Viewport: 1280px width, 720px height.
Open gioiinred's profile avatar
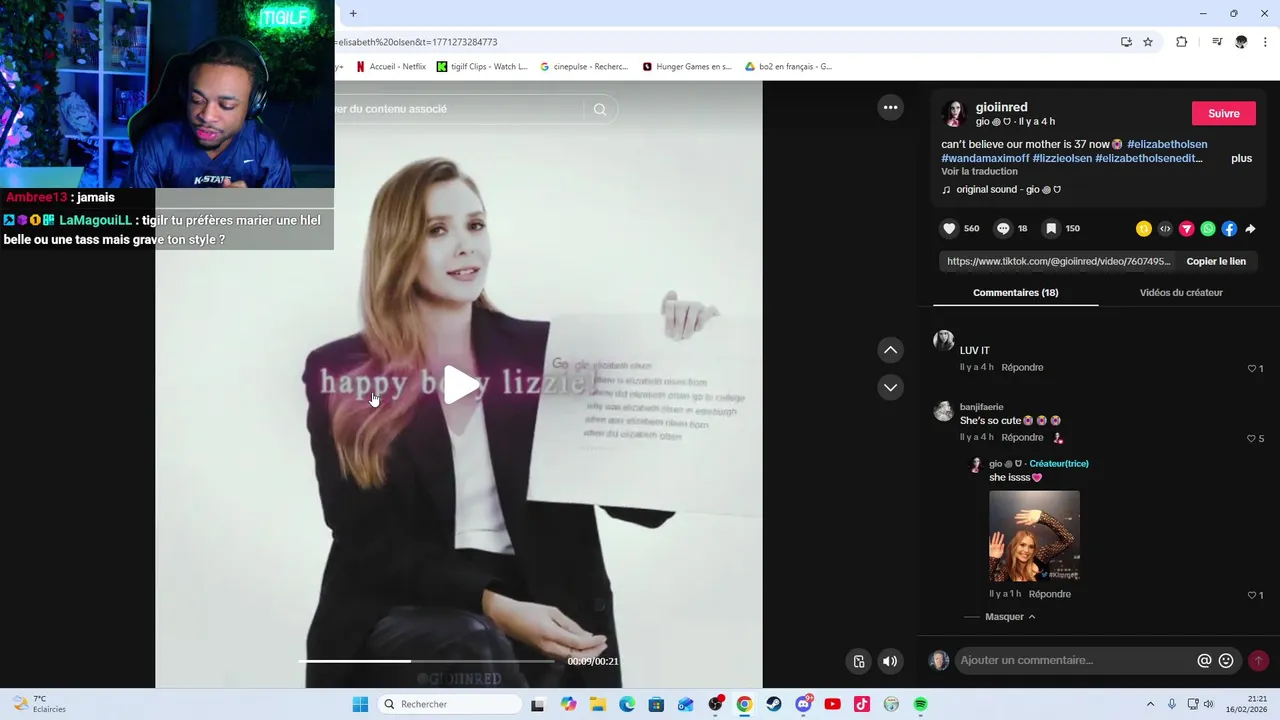point(954,113)
